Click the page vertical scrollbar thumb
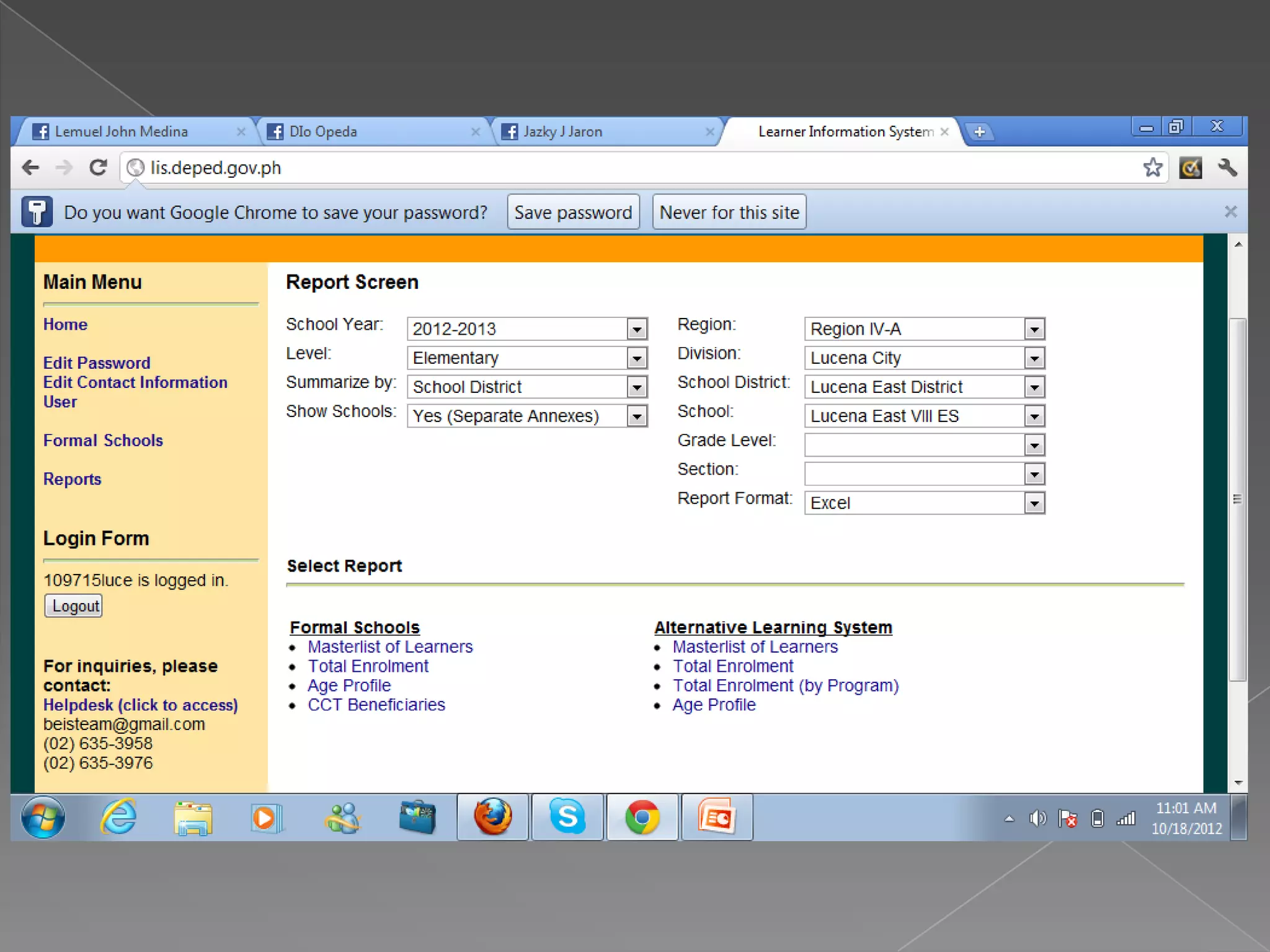 point(1237,500)
